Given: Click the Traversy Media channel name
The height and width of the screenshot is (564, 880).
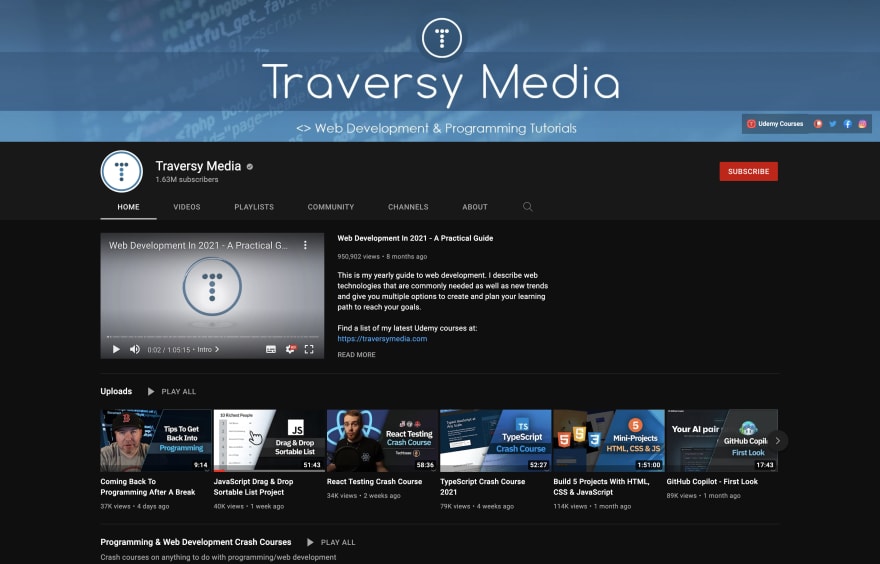Looking at the screenshot, I should tap(198, 166).
